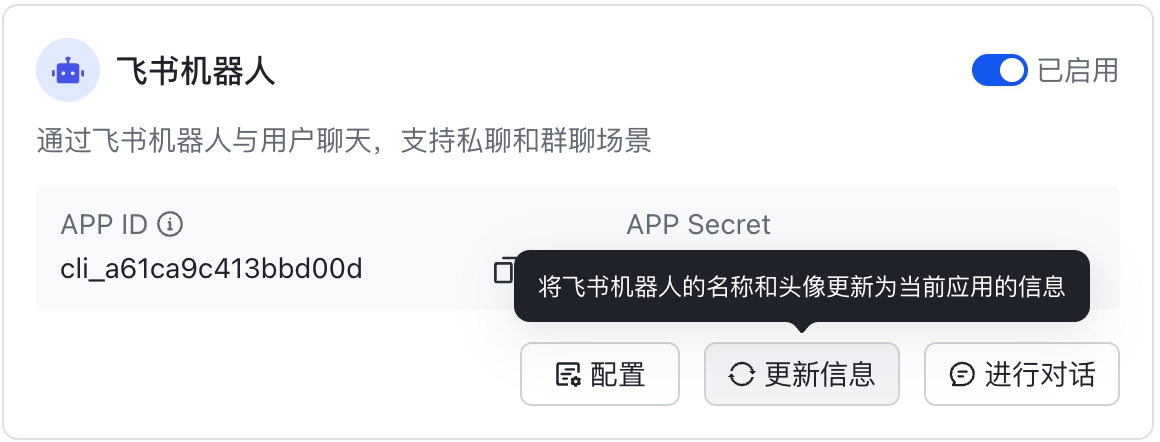The height and width of the screenshot is (442, 1160).
Task: Start a chat via 进行对话 button
Action: (x=1022, y=374)
